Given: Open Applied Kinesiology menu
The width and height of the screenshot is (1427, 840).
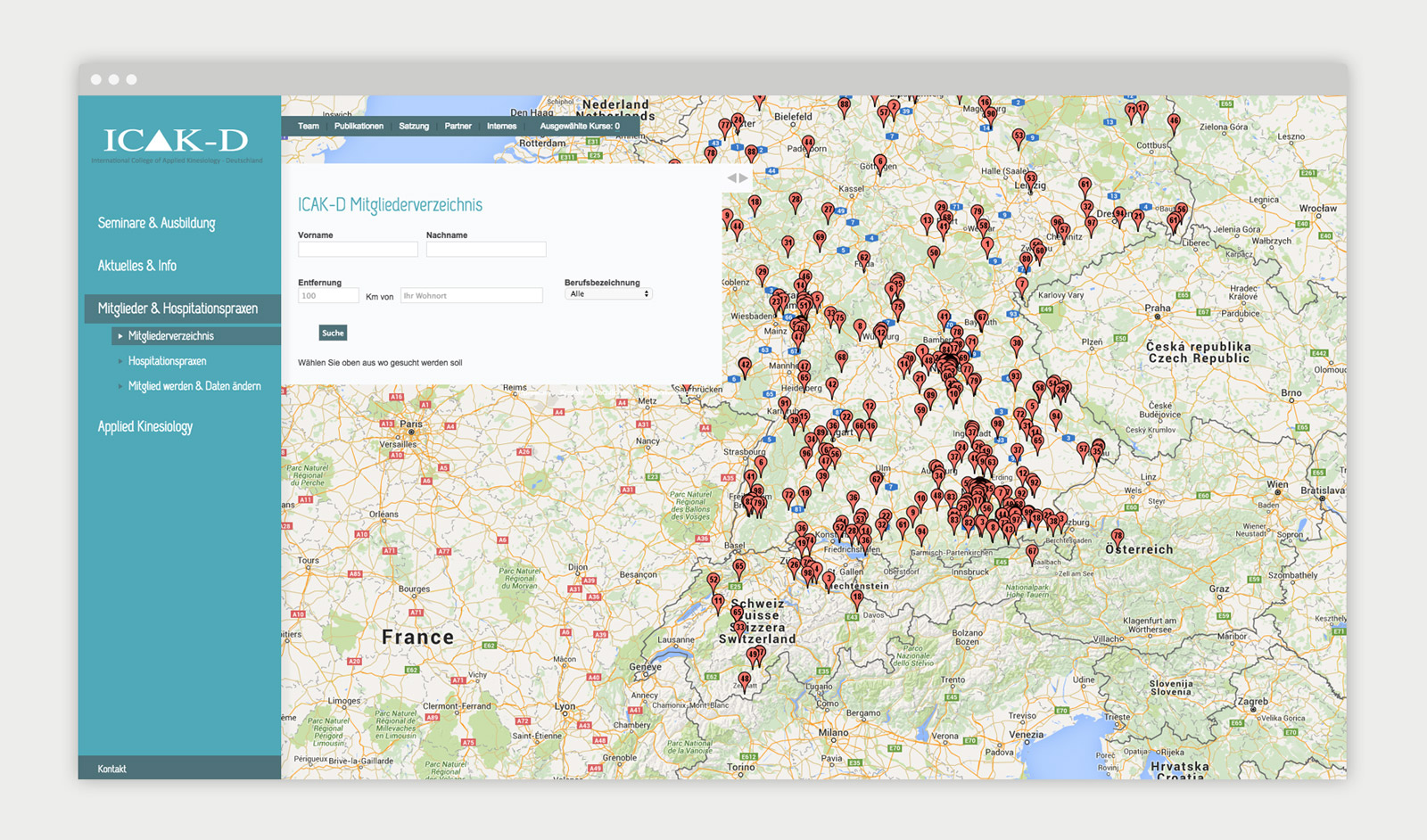Looking at the screenshot, I should click(145, 426).
